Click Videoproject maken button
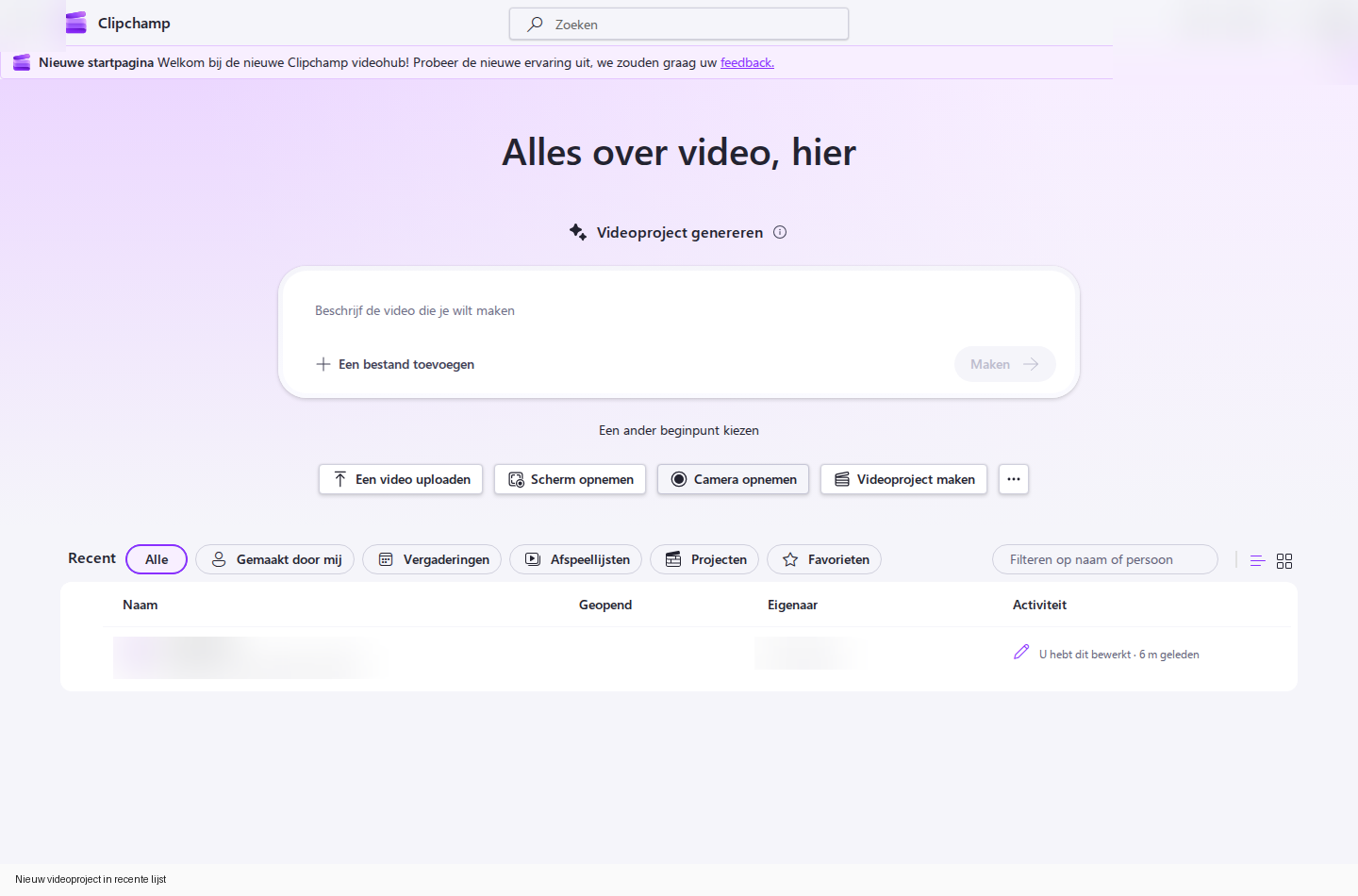 coord(903,479)
